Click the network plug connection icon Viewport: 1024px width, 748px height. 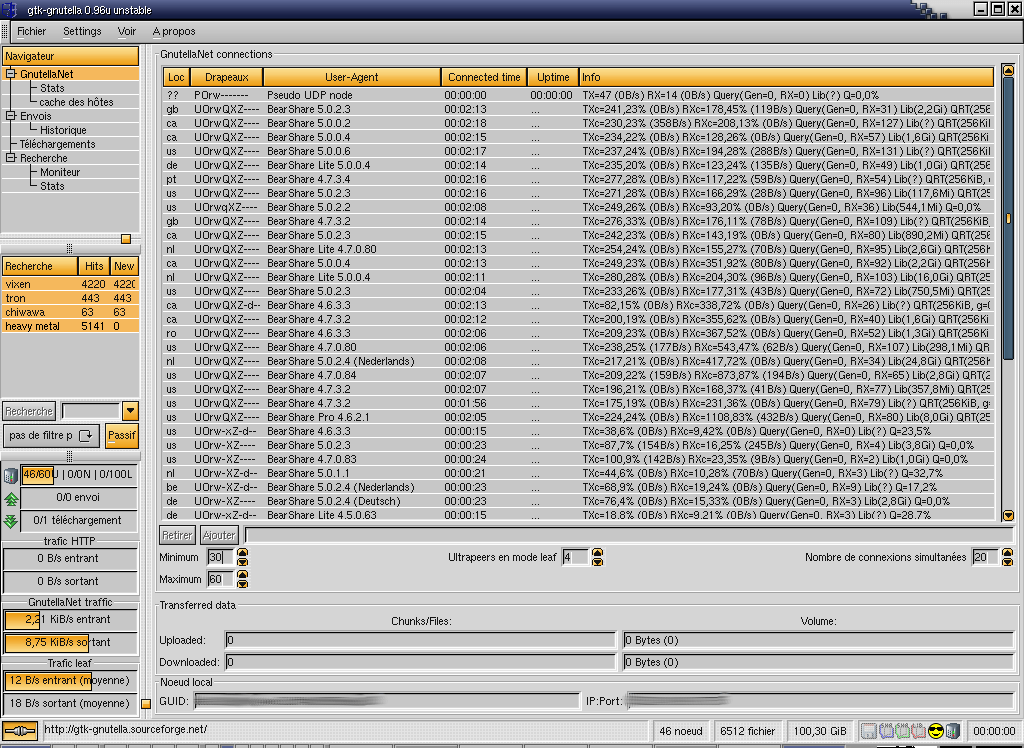coord(19,730)
